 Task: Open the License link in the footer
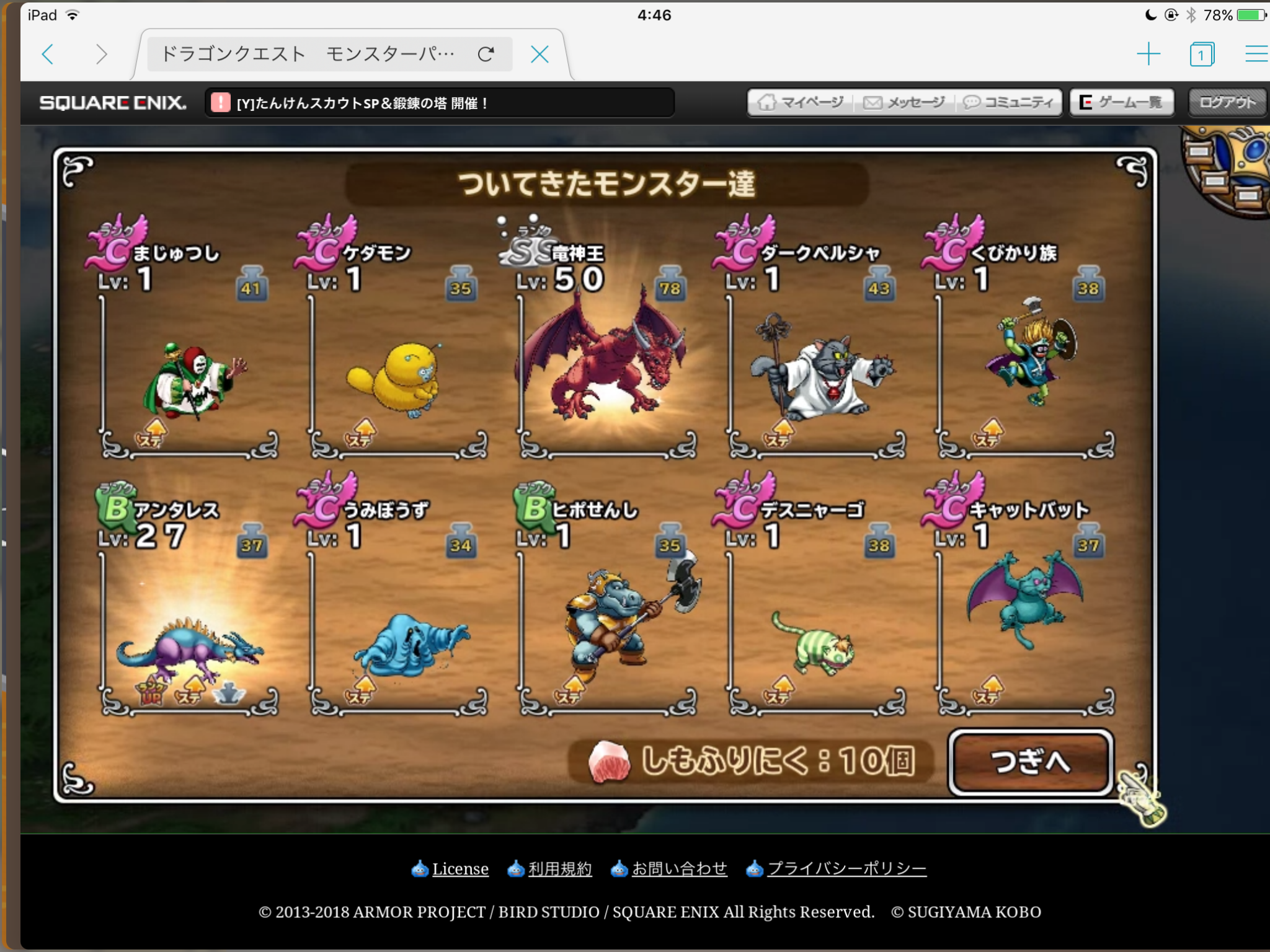click(x=460, y=869)
